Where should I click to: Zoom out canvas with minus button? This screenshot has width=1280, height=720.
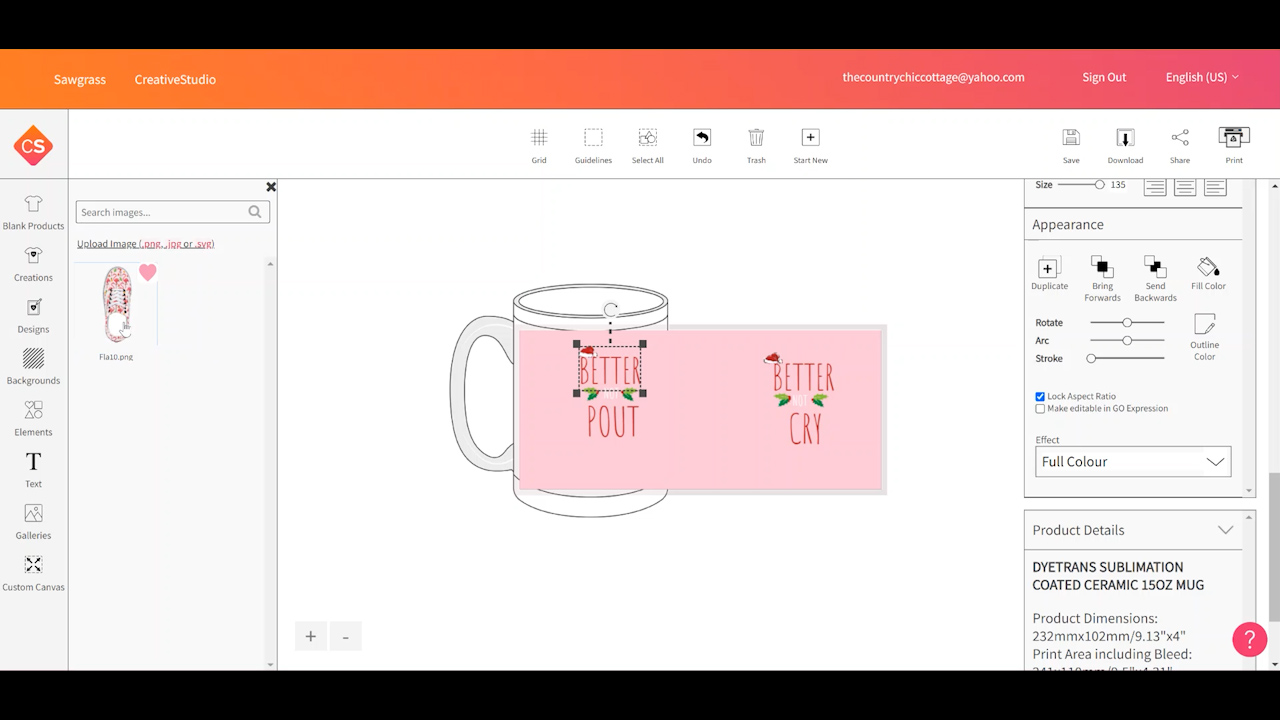346,637
